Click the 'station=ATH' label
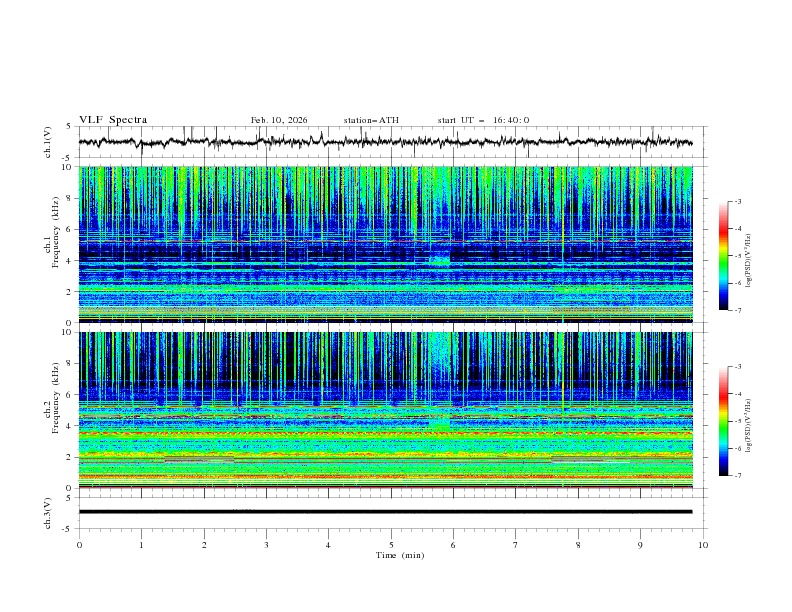792x612 pixels. coord(371,120)
